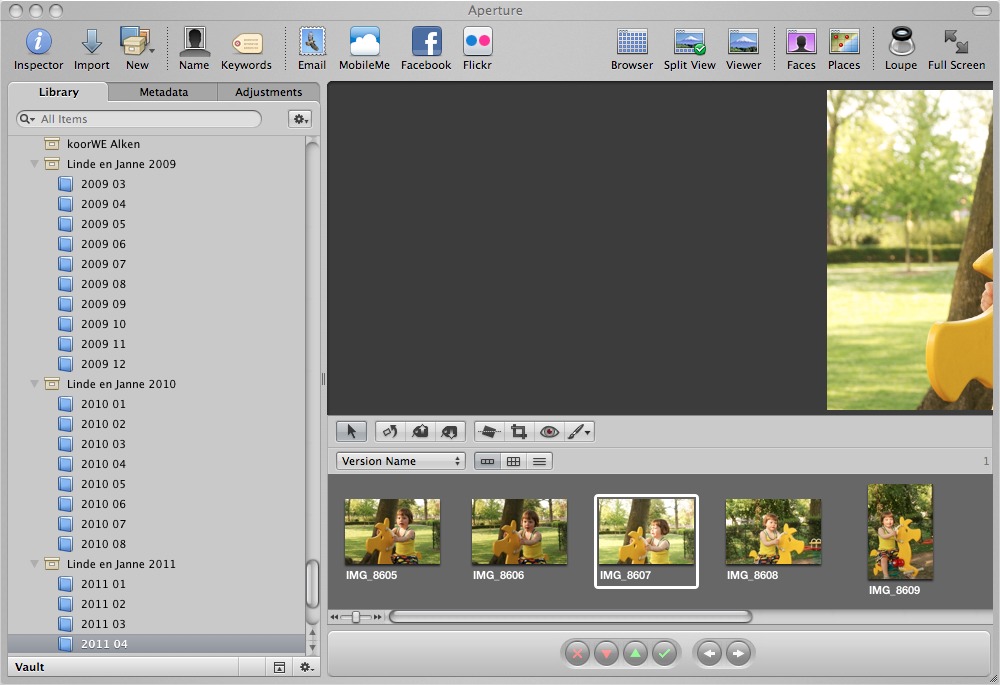1000x685 pixels.
Task: Open the Inspector from the toolbar
Action: point(38,48)
